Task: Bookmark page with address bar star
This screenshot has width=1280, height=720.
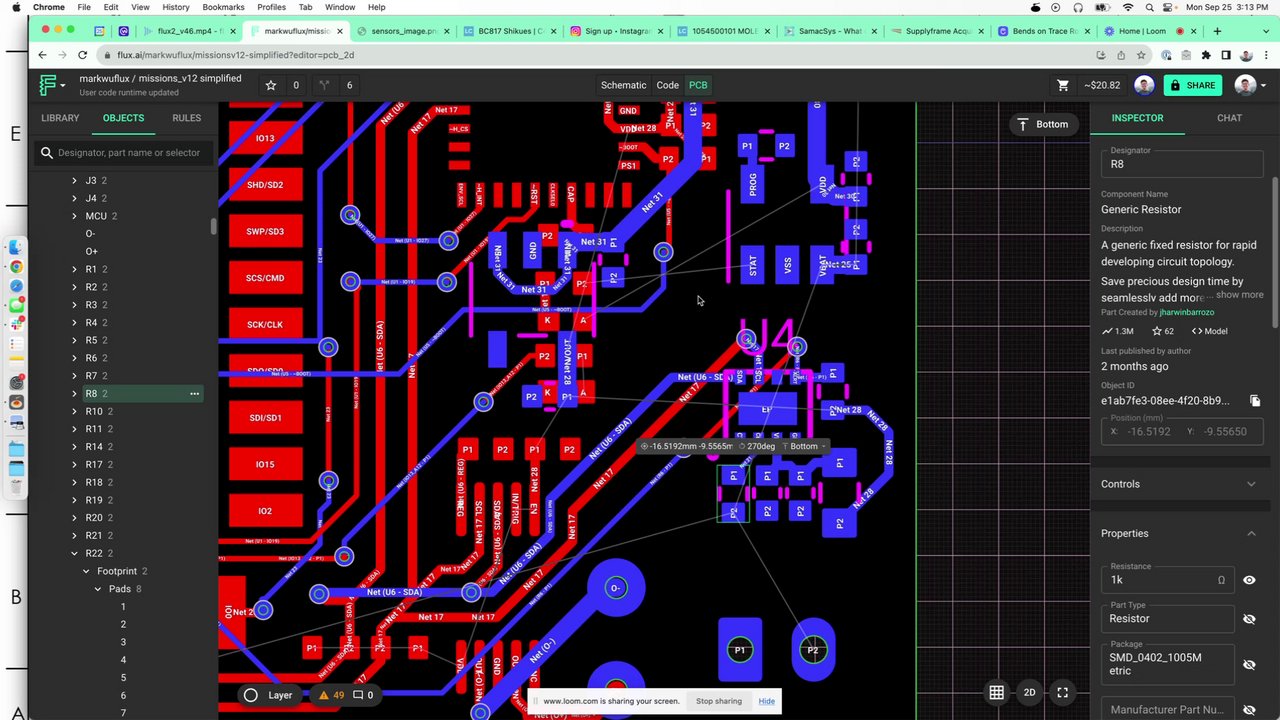Action: (x=1141, y=55)
